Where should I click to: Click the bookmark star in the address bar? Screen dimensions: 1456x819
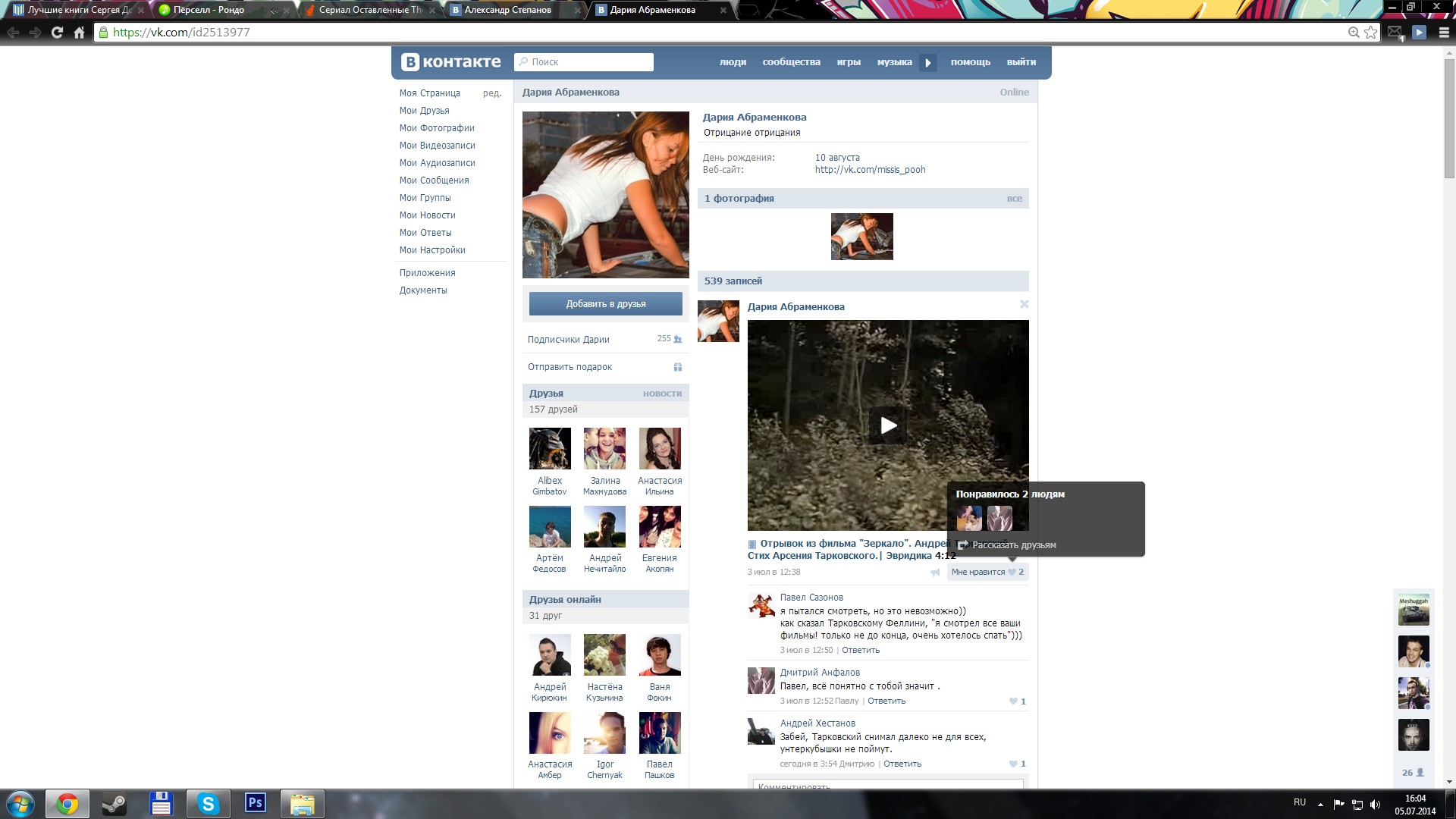1370,33
